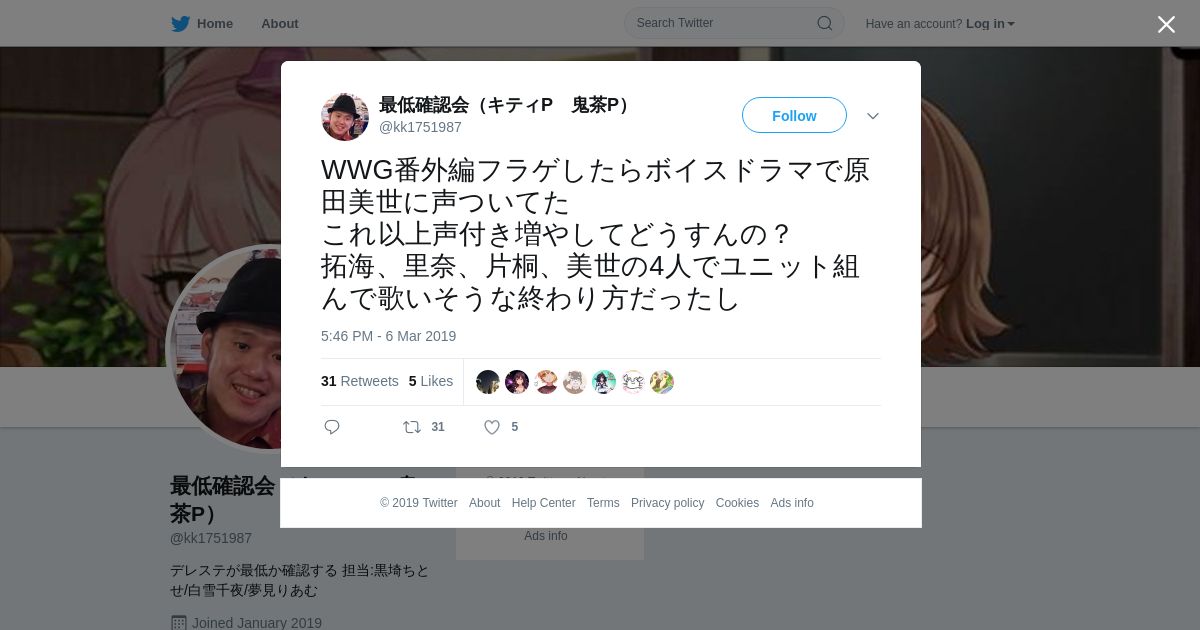Open the 31 Retweets list

pos(360,381)
